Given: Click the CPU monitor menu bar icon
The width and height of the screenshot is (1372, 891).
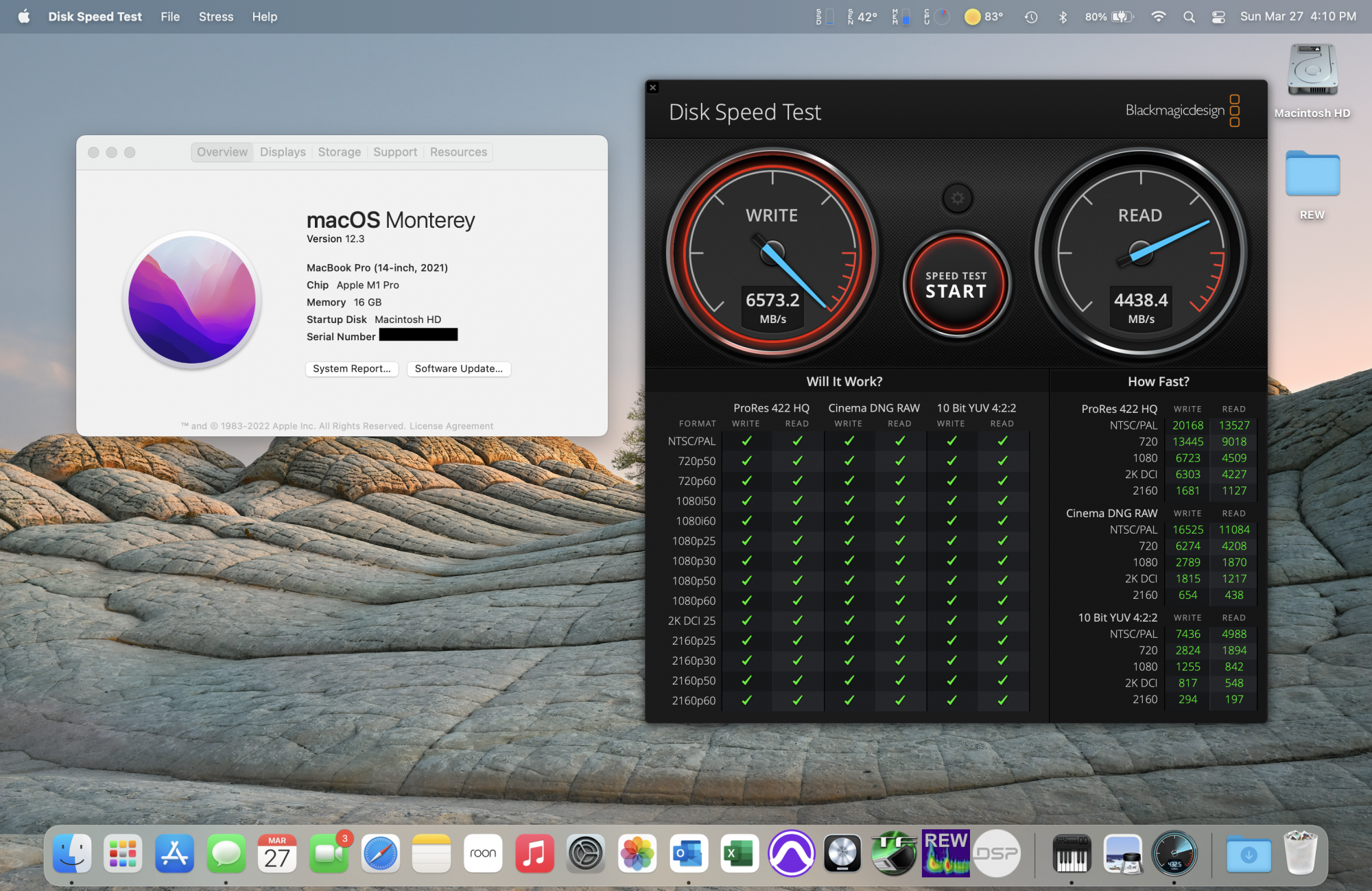Looking at the screenshot, I should [936, 16].
